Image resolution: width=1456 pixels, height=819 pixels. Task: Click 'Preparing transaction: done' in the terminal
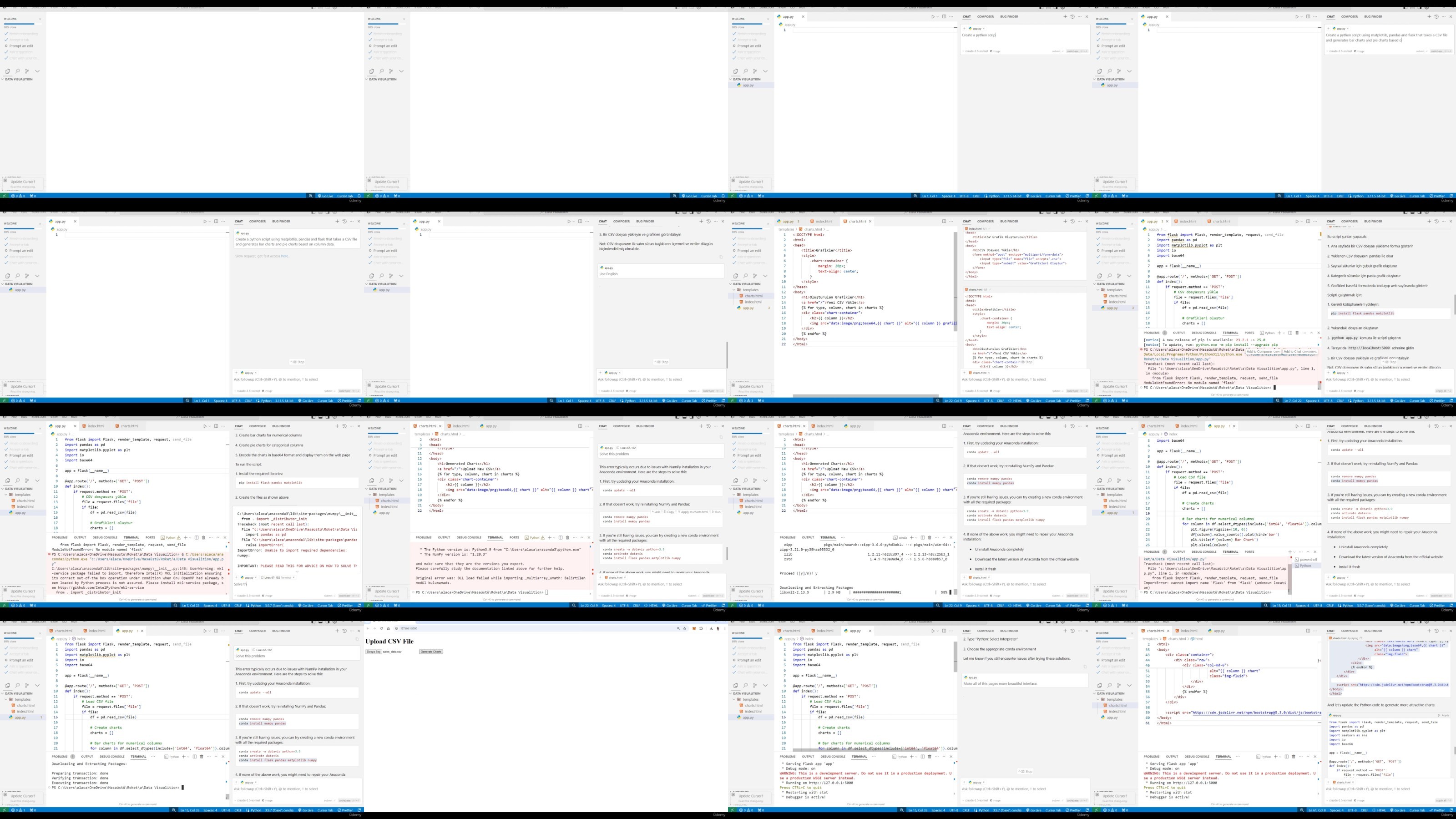(80, 773)
